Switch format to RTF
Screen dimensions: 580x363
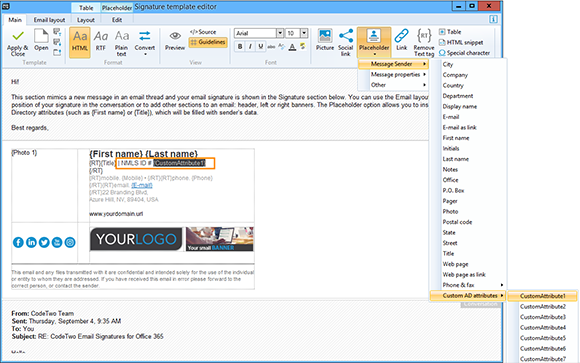click(x=101, y=41)
